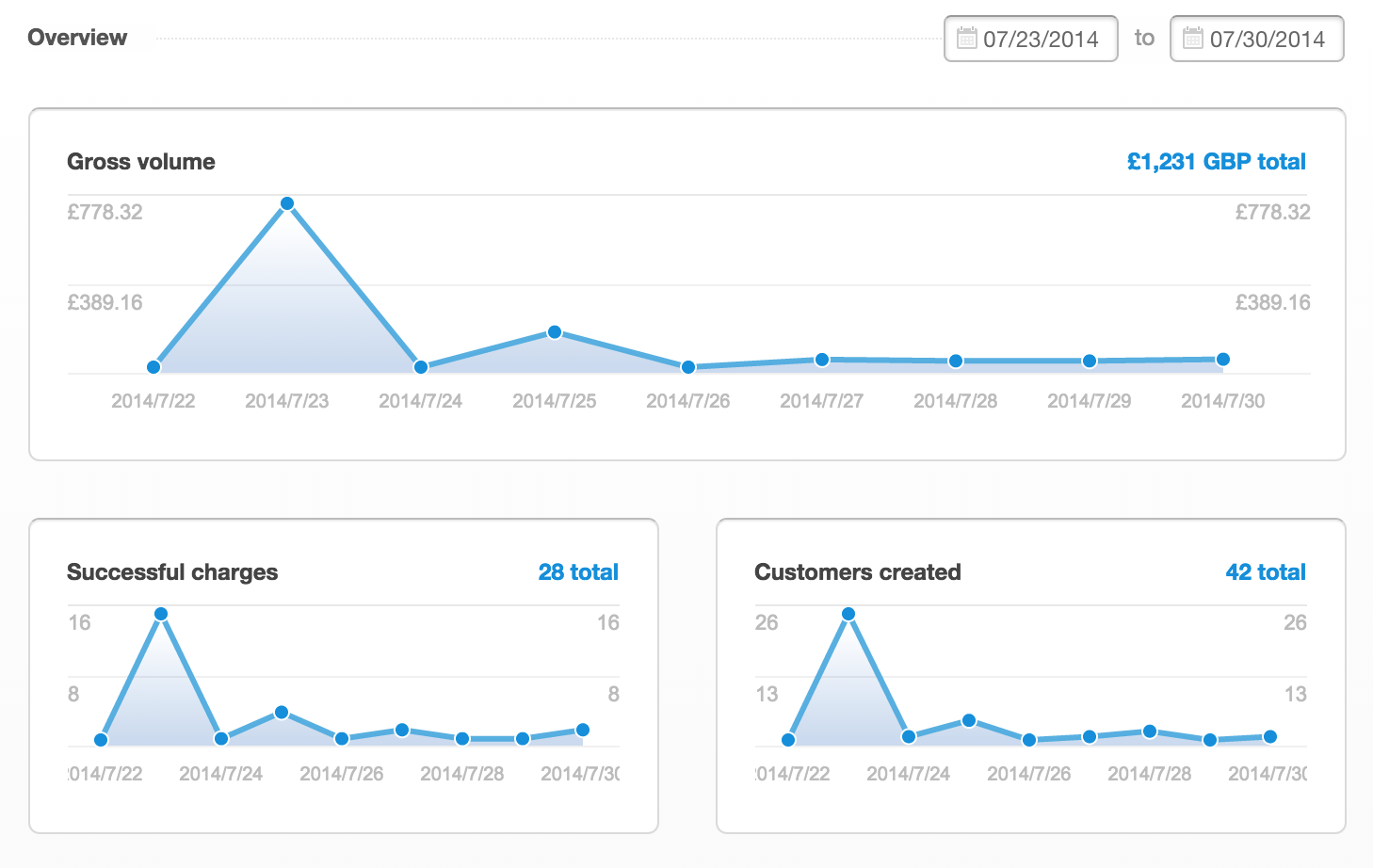Select Successful charges point above 2014/7/28
Viewport: 1373px width, 868px height.
[x=462, y=739]
